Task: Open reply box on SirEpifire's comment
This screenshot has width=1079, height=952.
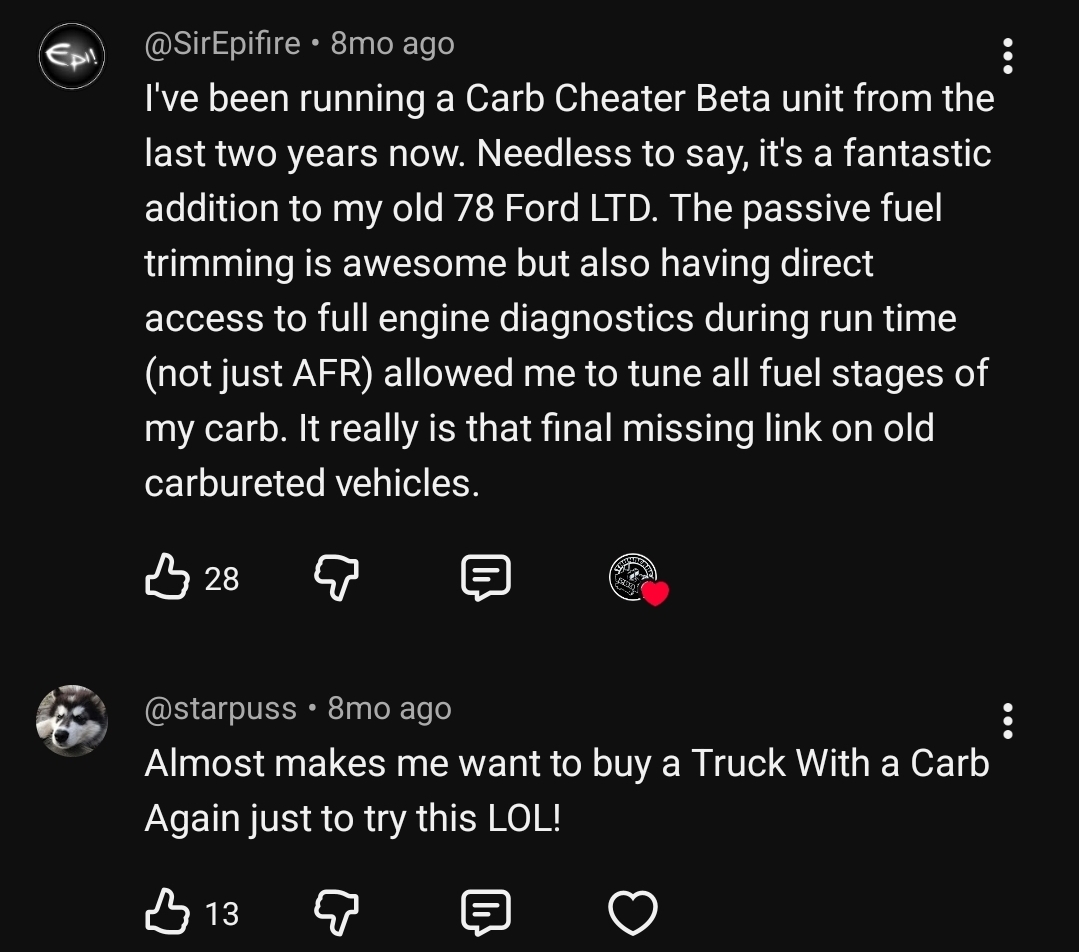Action: [x=487, y=577]
